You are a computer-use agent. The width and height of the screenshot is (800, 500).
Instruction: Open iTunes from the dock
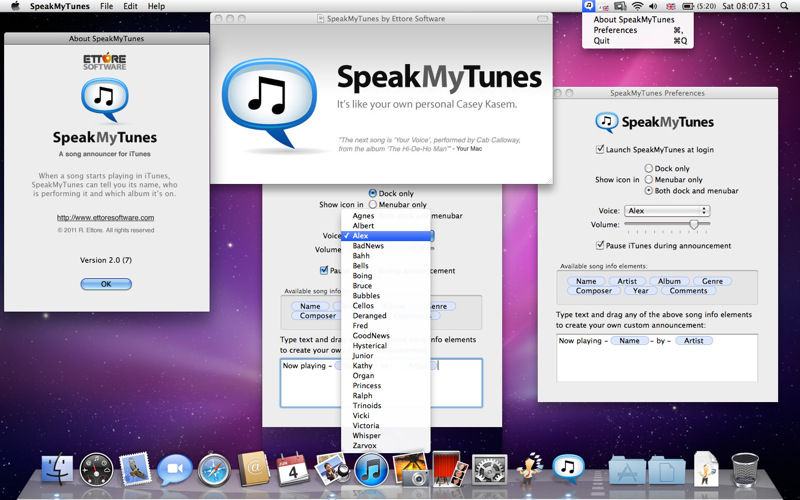[x=371, y=469]
